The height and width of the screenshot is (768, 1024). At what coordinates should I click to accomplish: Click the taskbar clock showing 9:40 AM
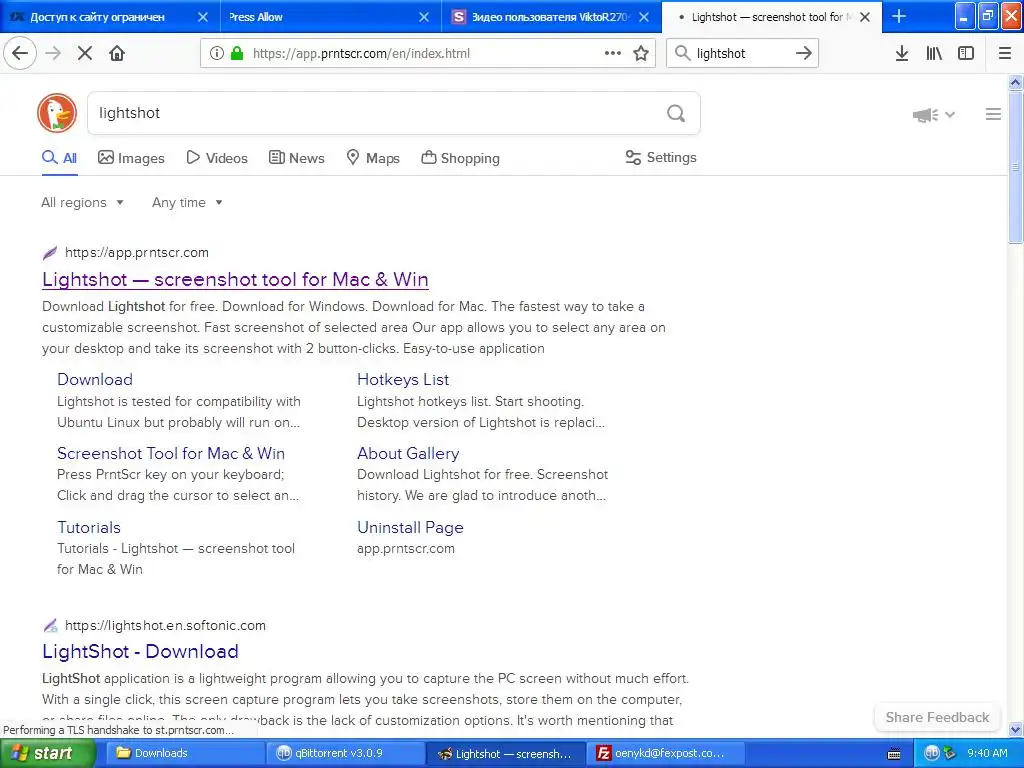[987, 753]
